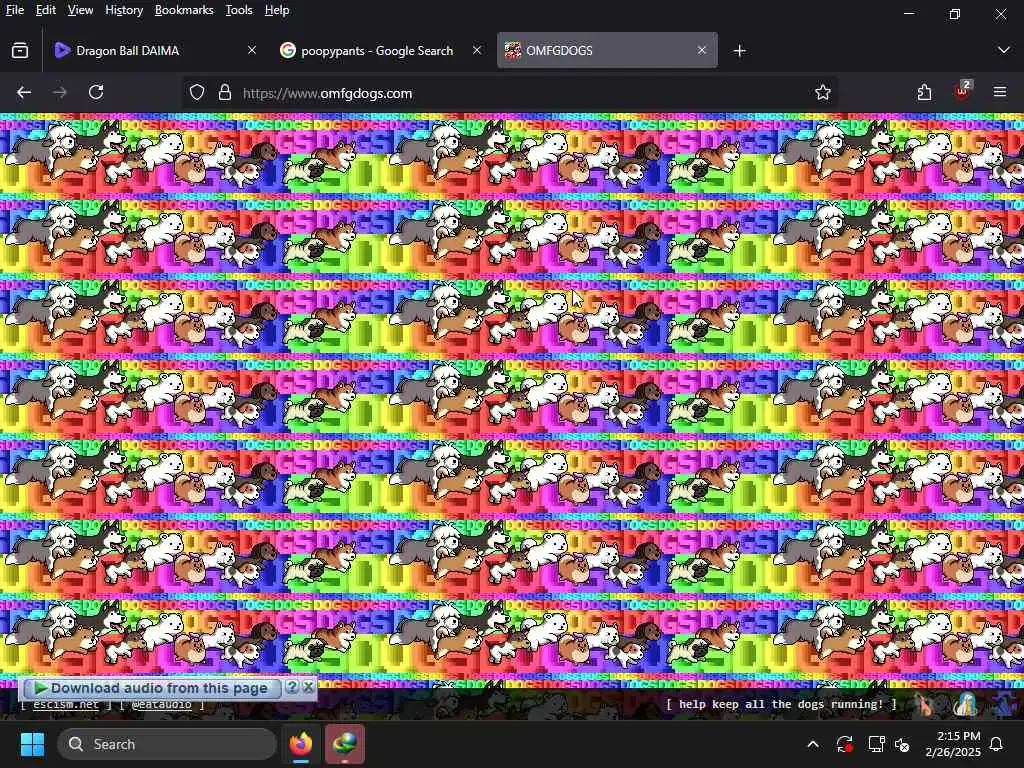
Task: Open the File menu
Action: (x=14, y=10)
